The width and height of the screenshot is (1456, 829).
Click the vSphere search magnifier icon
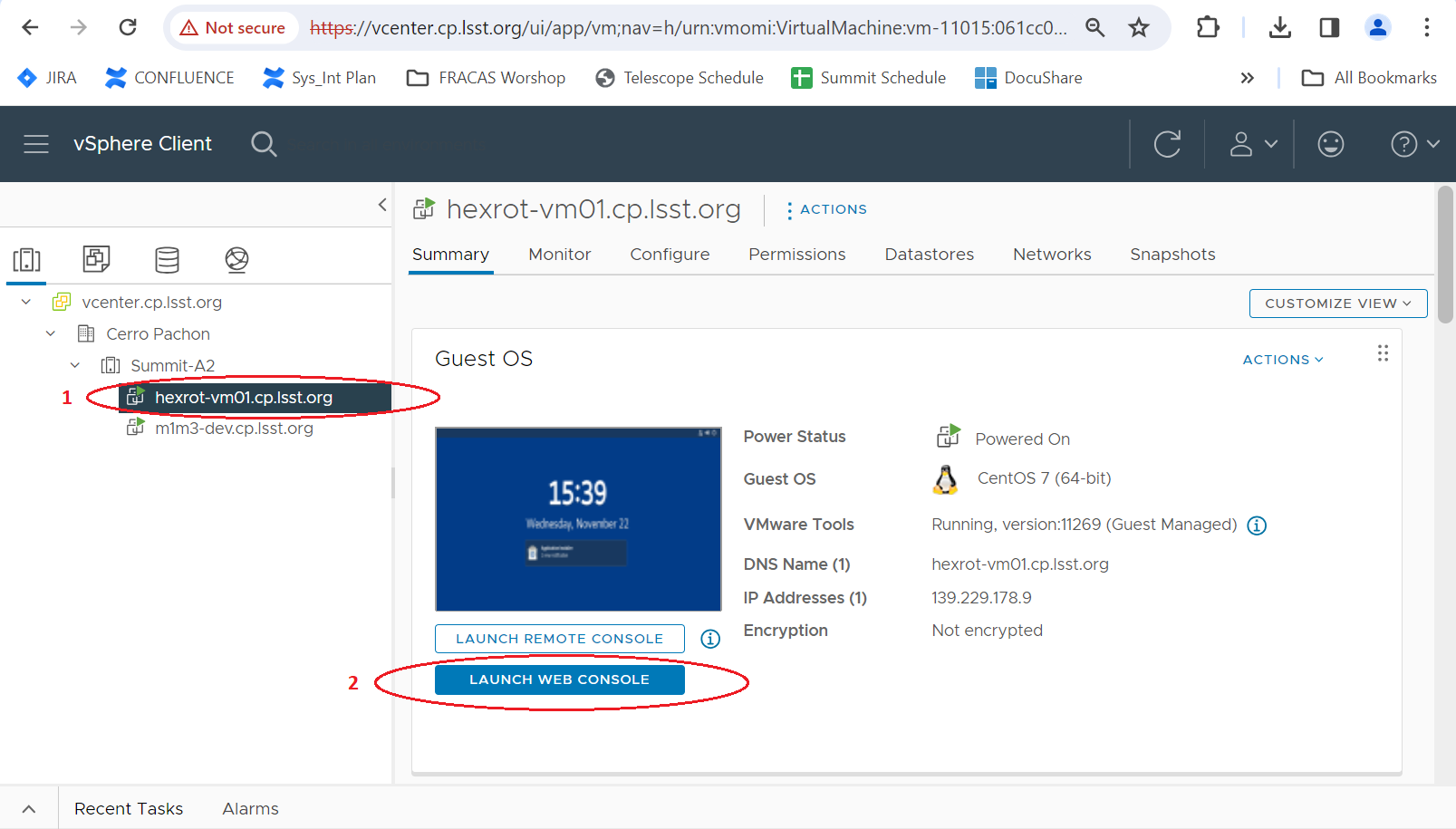click(264, 144)
